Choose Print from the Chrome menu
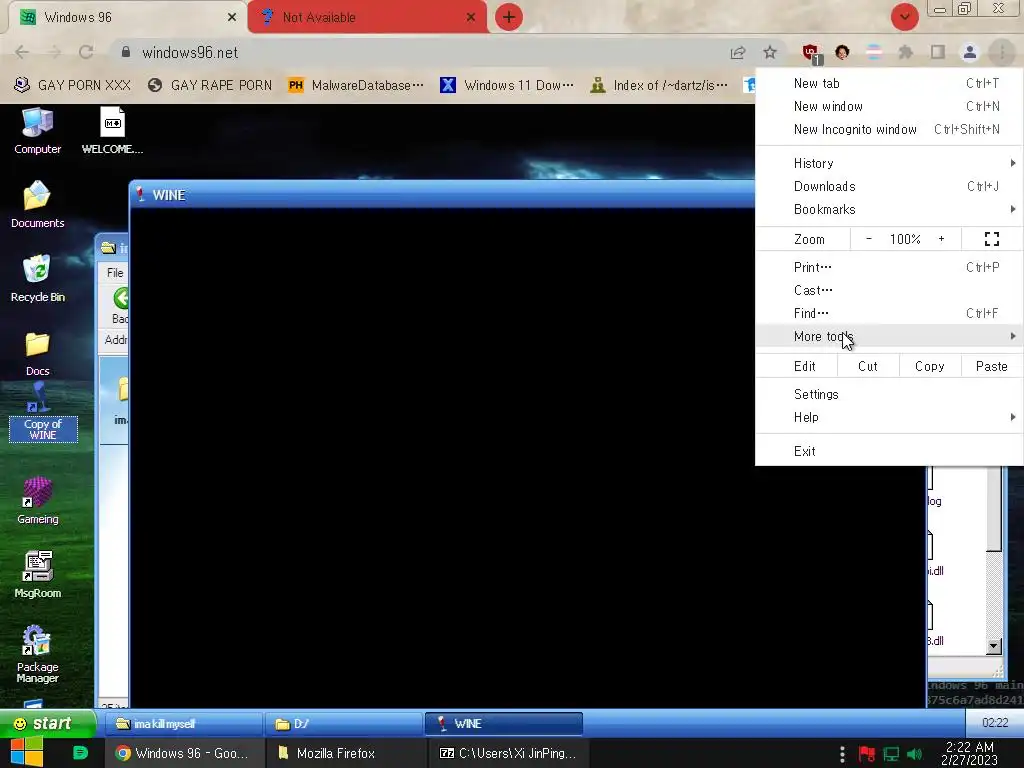Screen dimensions: 1024x768 pos(889,267)
